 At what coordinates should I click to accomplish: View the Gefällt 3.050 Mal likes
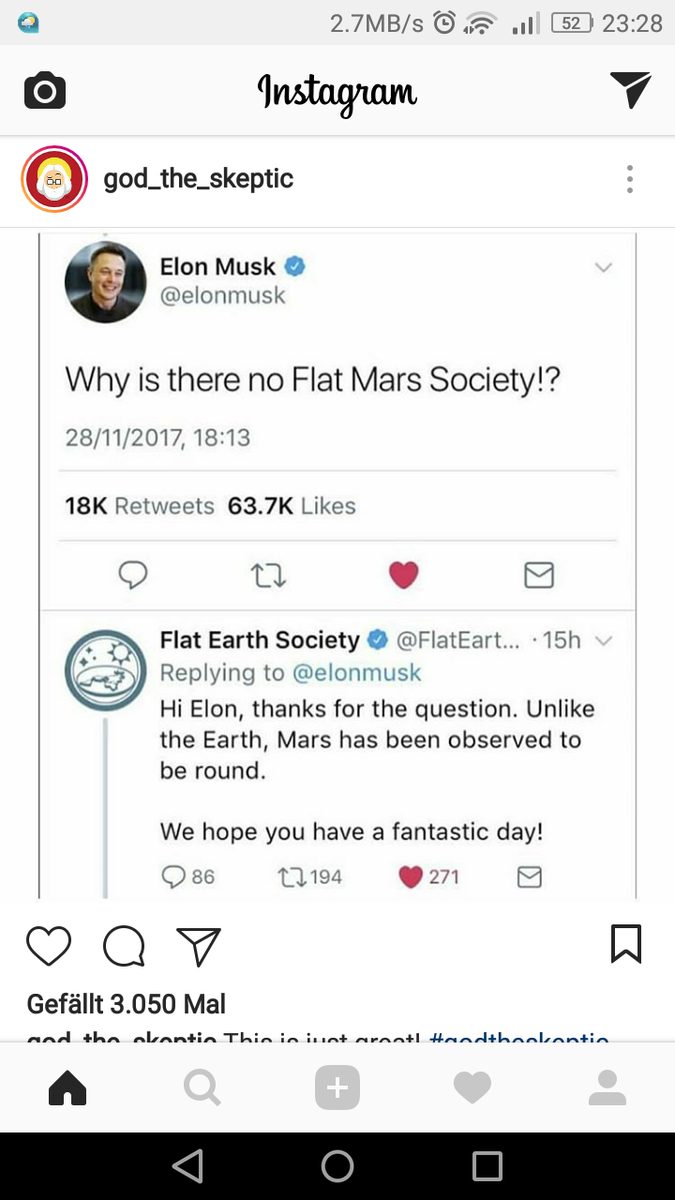click(x=126, y=1003)
